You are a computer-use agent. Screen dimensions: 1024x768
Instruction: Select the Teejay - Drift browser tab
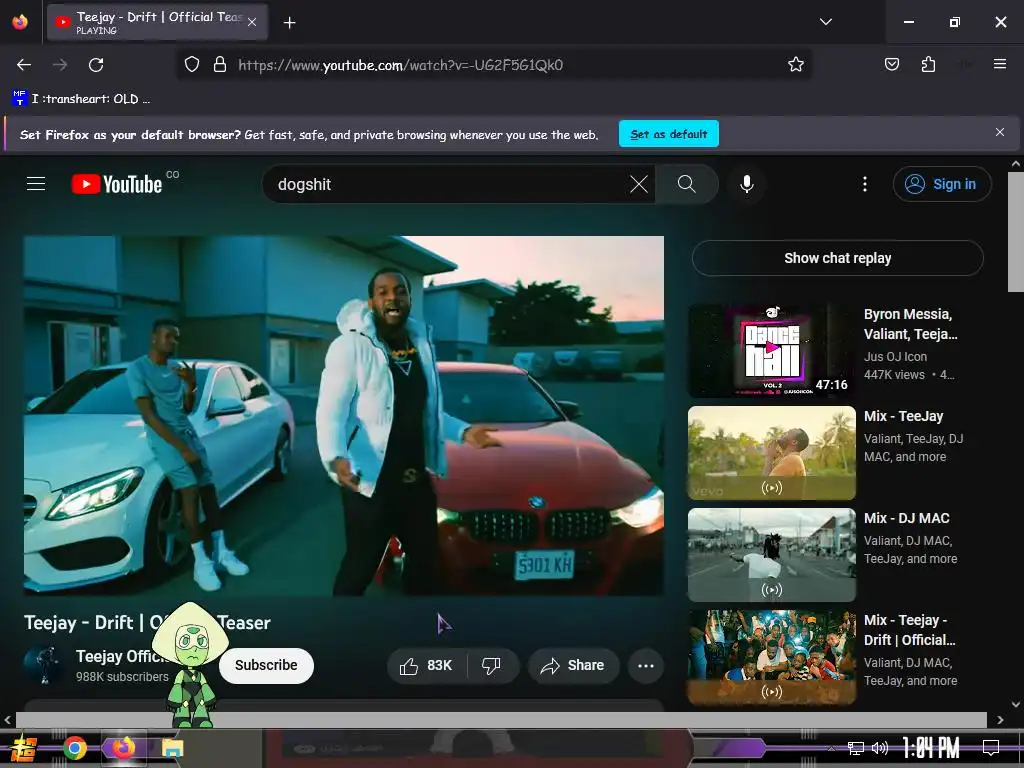coord(157,22)
